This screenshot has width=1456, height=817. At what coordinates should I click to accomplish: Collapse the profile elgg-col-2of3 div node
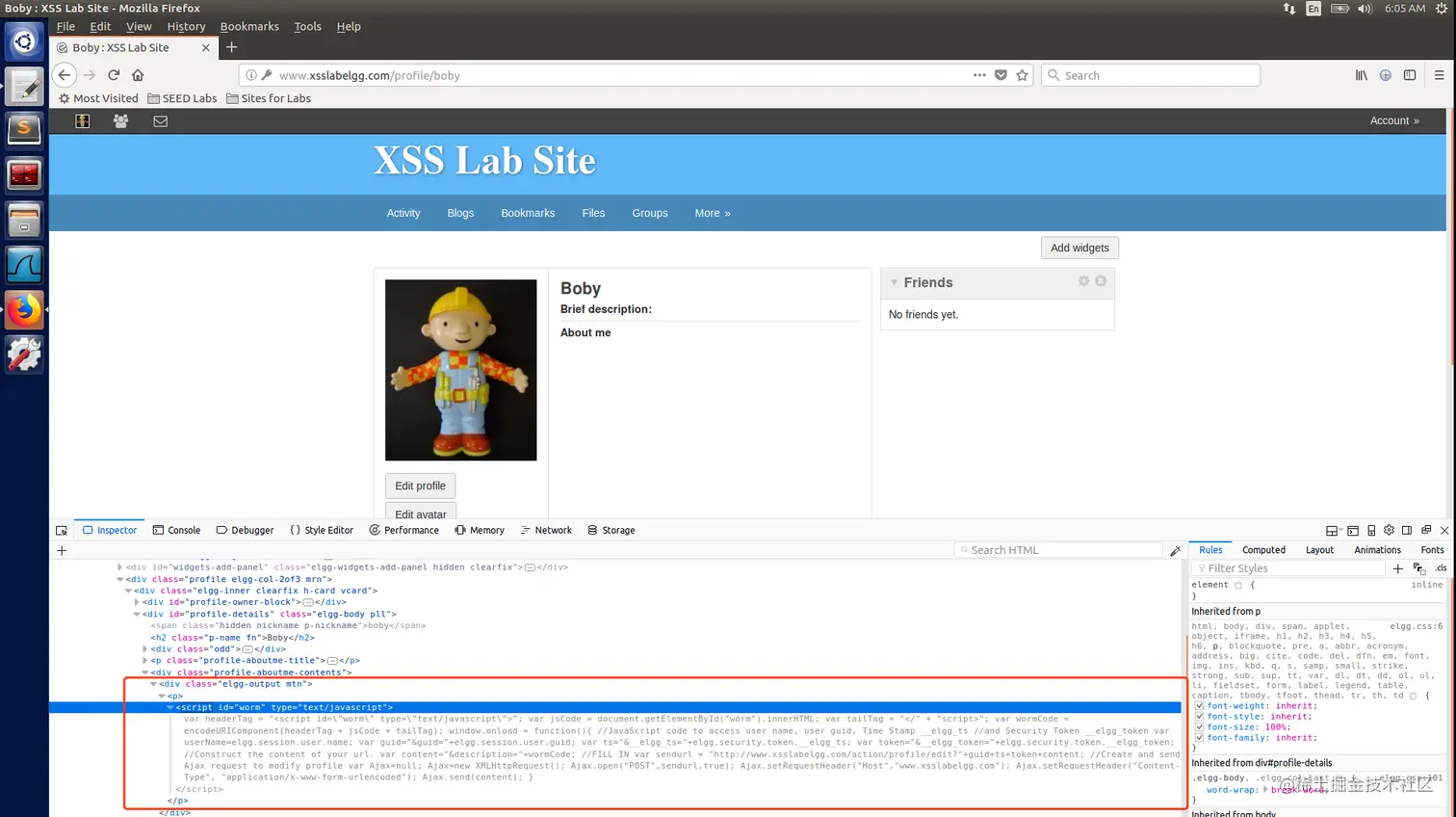click(x=120, y=579)
